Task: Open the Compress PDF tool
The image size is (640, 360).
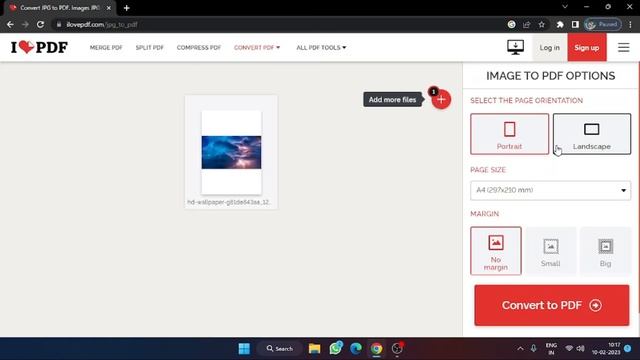Action: (x=199, y=48)
